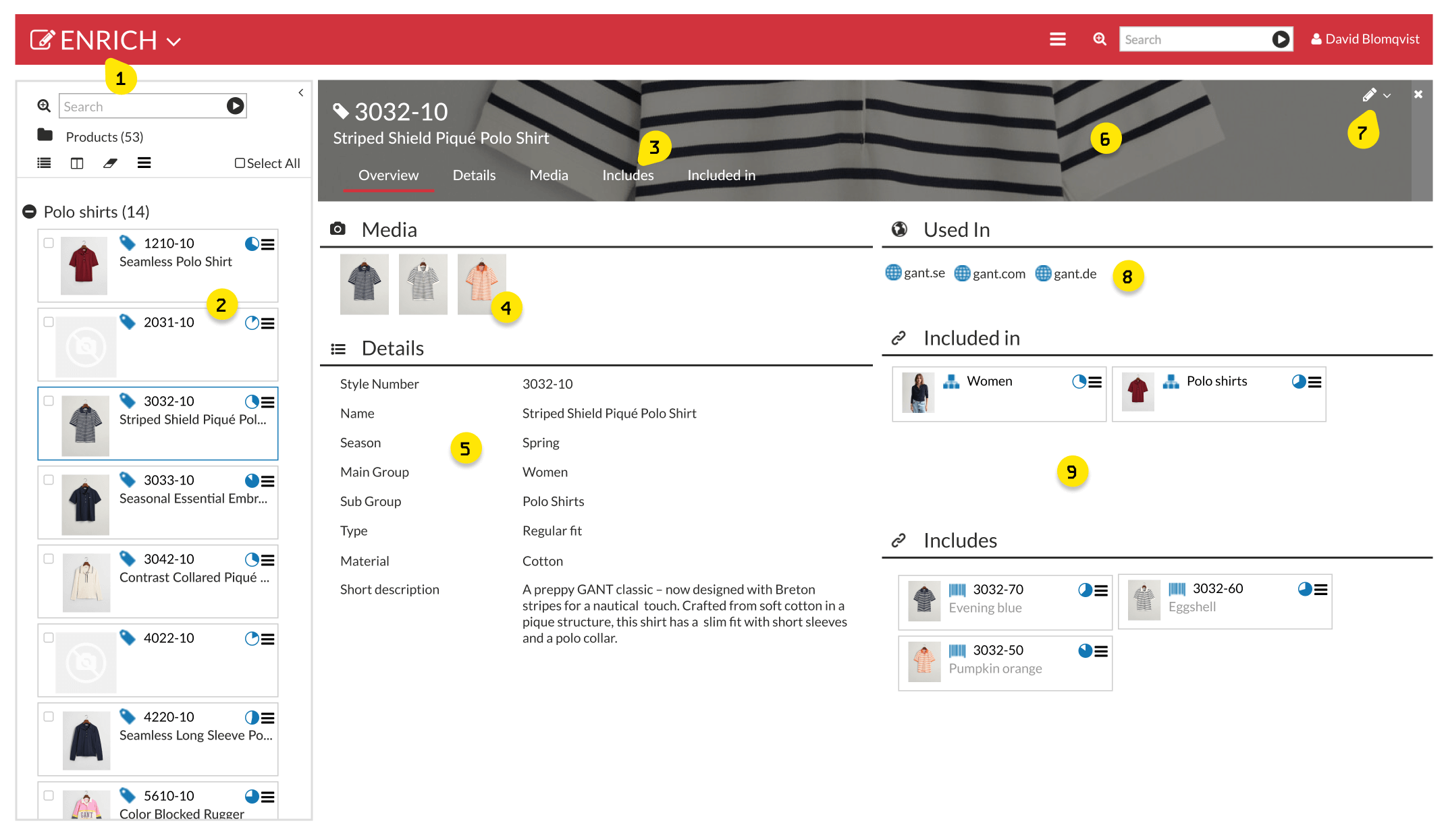Click the hierarchy icon on the Women card

tap(951, 382)
